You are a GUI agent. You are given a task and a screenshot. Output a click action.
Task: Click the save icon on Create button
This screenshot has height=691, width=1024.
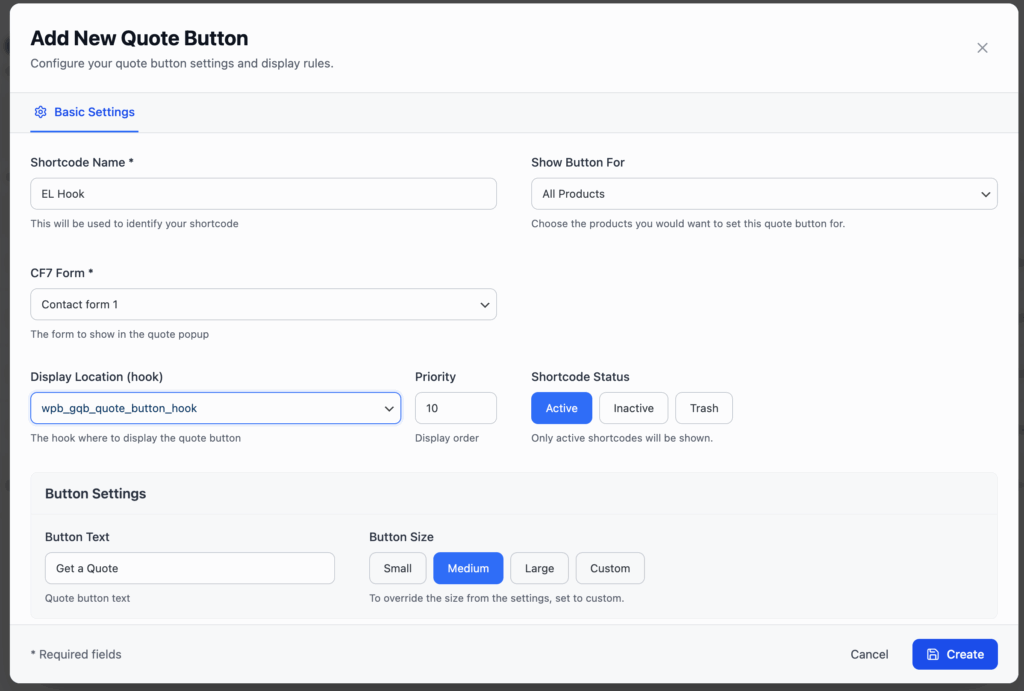pos(933,654)
